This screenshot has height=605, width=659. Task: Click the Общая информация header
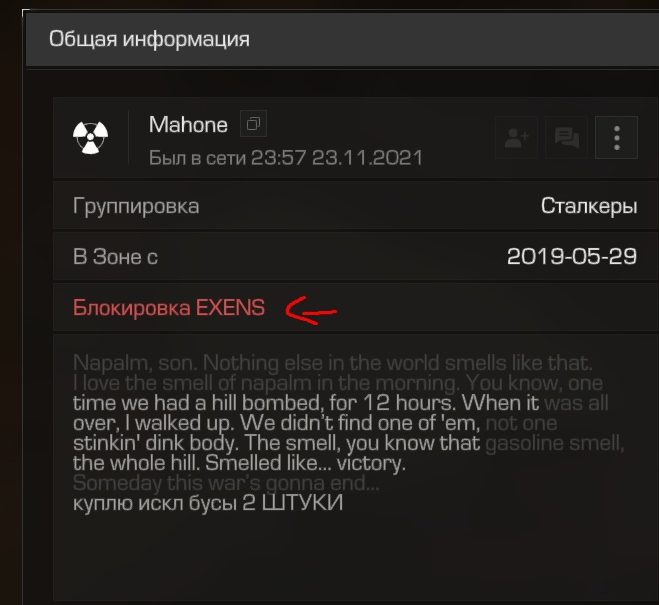149,39
